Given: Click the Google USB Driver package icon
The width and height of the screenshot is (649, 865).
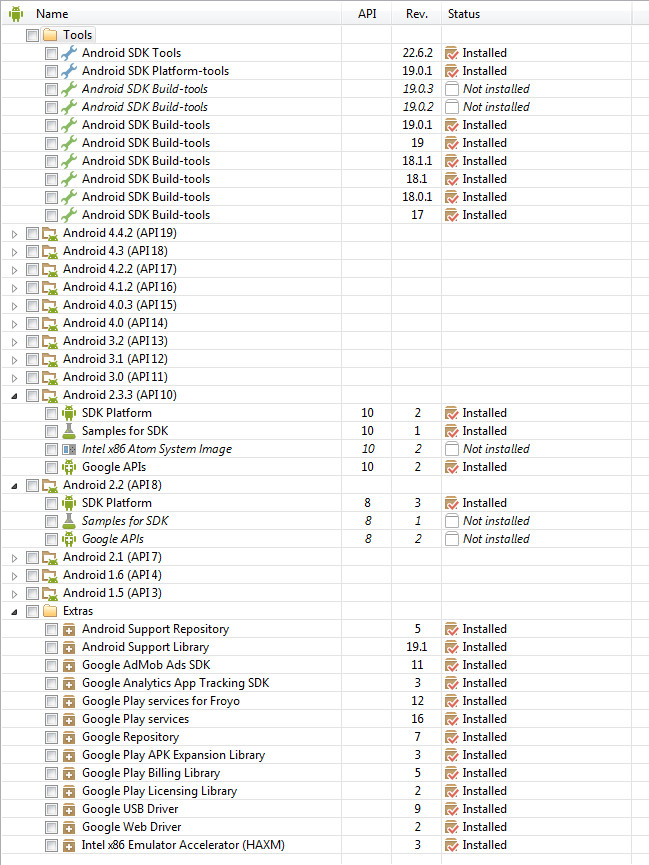Looking at the screenshot, I should (69, 809).
